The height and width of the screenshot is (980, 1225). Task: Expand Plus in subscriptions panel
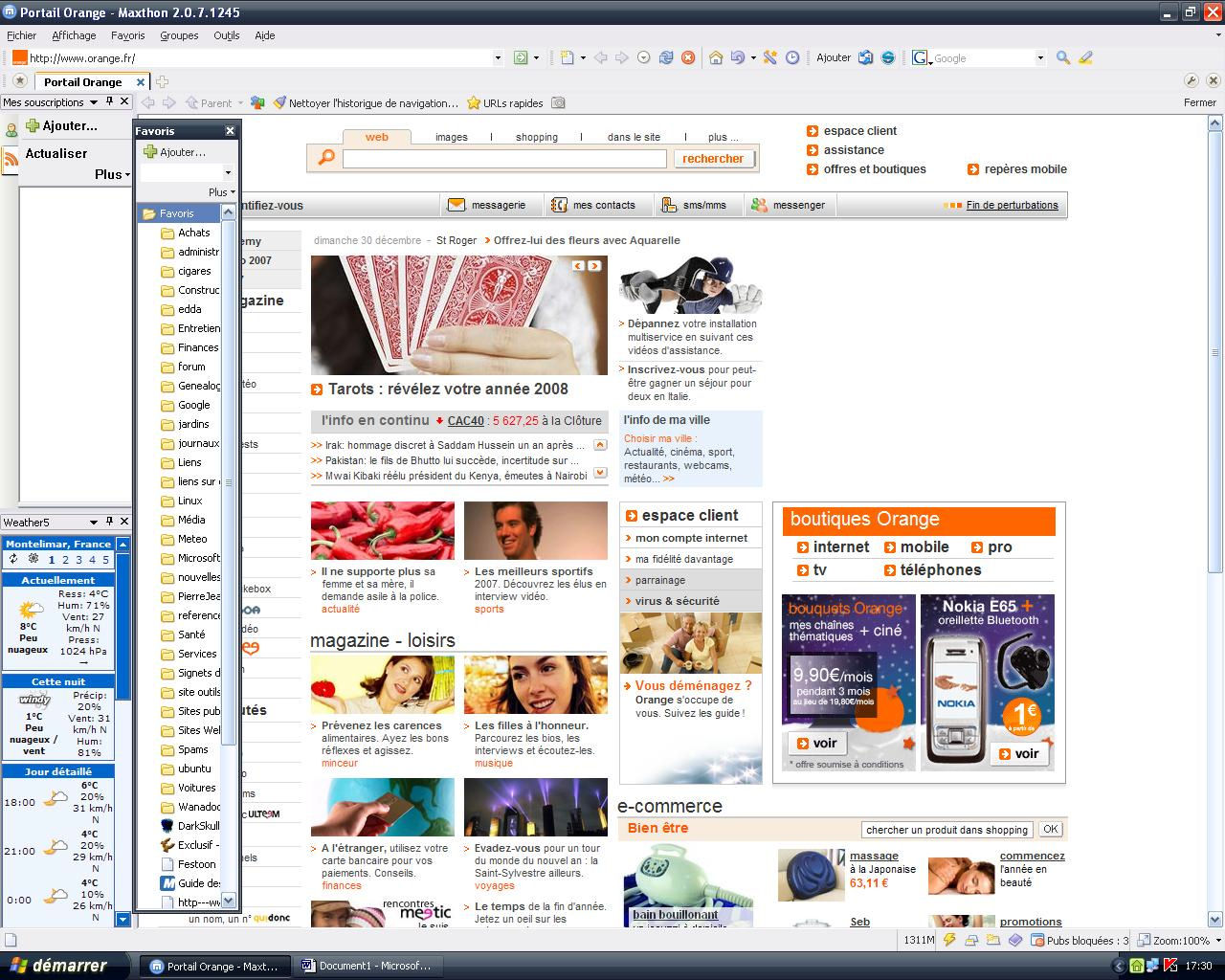[112, 174]
